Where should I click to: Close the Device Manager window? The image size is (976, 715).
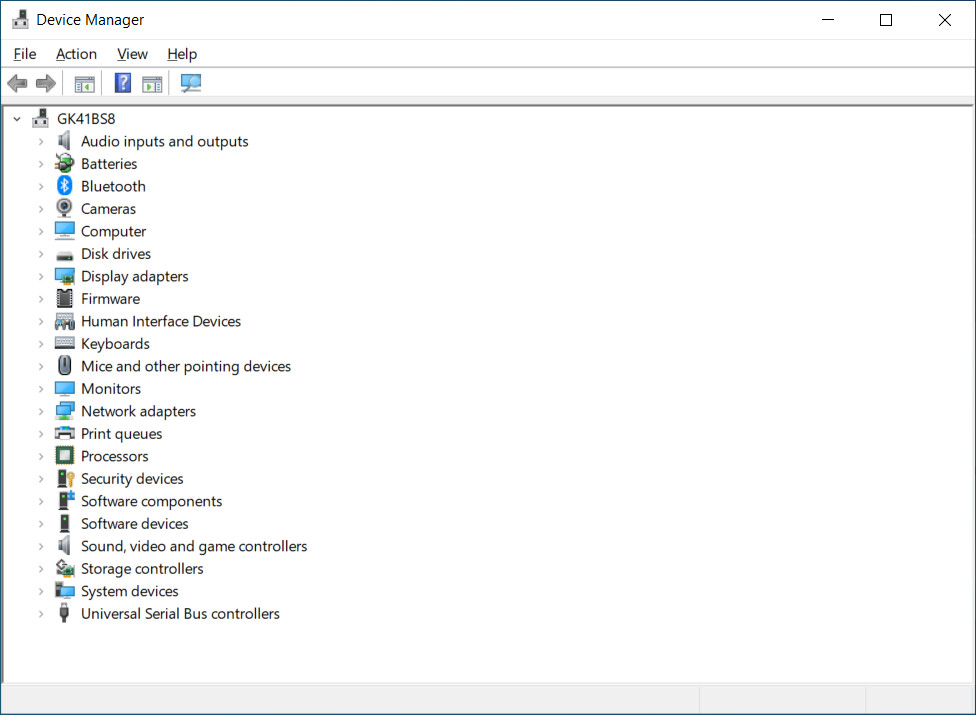pos(944,20)
